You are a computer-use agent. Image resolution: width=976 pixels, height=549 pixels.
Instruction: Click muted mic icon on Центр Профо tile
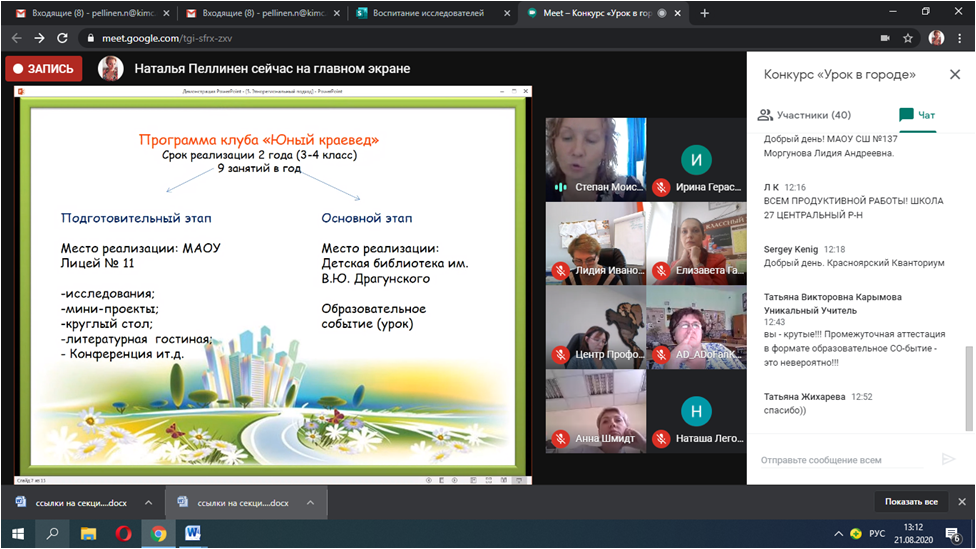tap(560, 354)
